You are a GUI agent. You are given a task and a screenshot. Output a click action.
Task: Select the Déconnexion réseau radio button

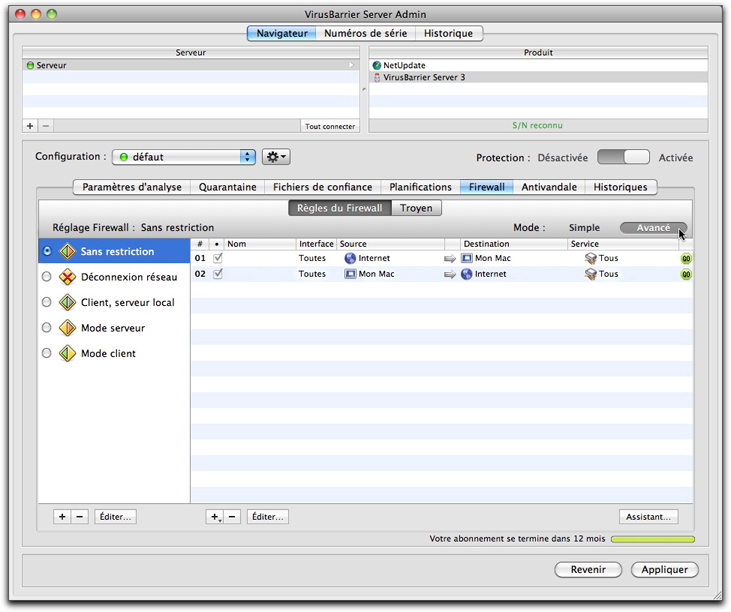point(47,277)
